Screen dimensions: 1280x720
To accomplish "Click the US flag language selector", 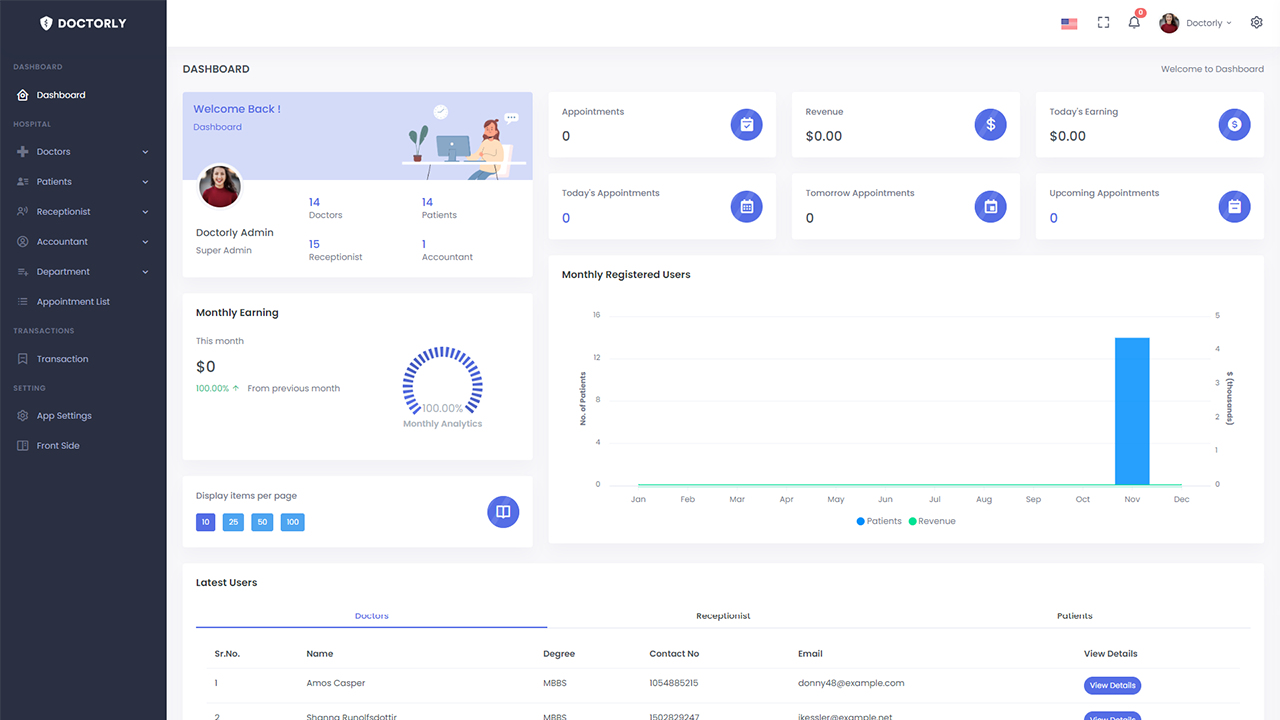I will pyautogui.click(x=1068, y=22).
